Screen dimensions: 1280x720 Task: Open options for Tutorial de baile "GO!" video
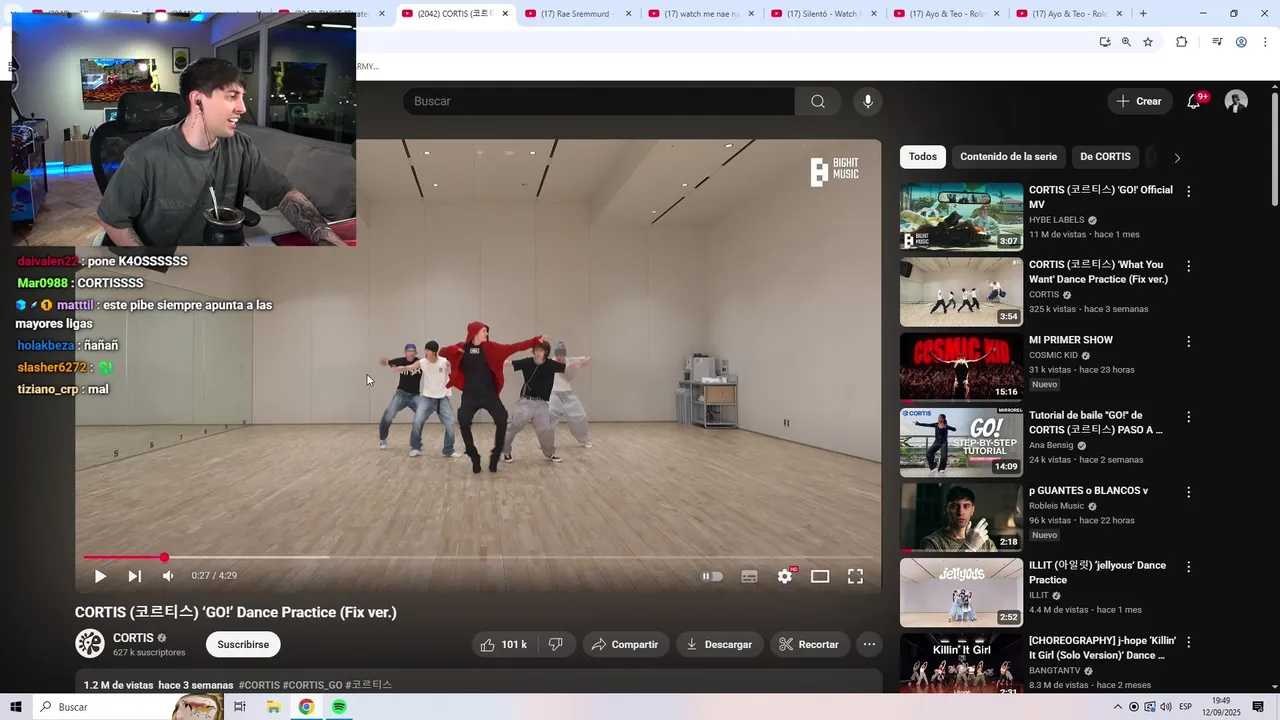point(1189,416)
